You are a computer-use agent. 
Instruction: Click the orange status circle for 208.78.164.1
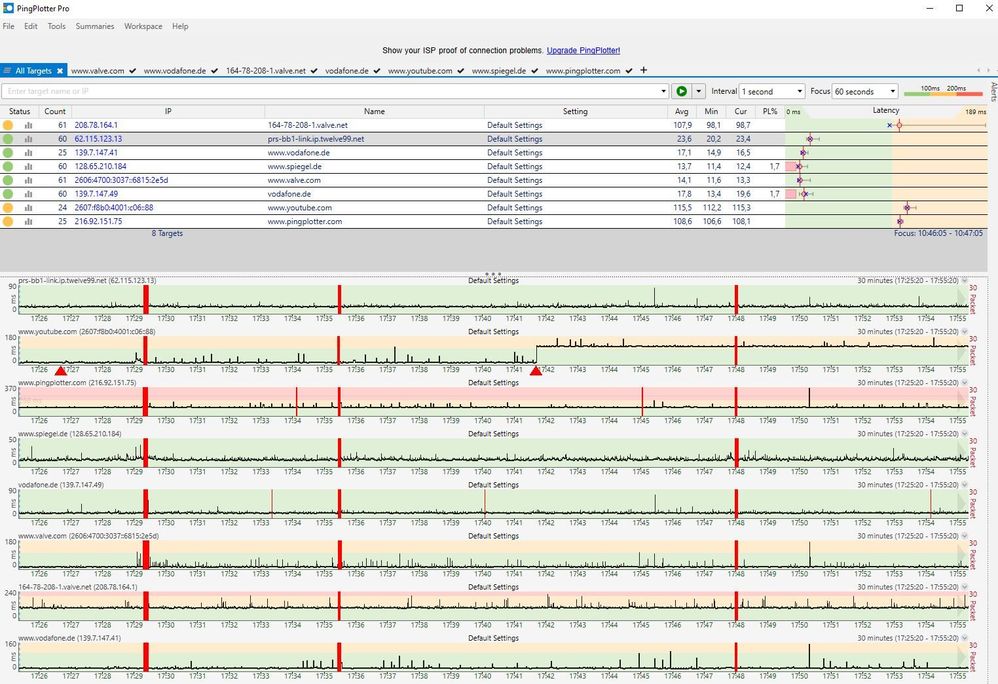point(9,125)
